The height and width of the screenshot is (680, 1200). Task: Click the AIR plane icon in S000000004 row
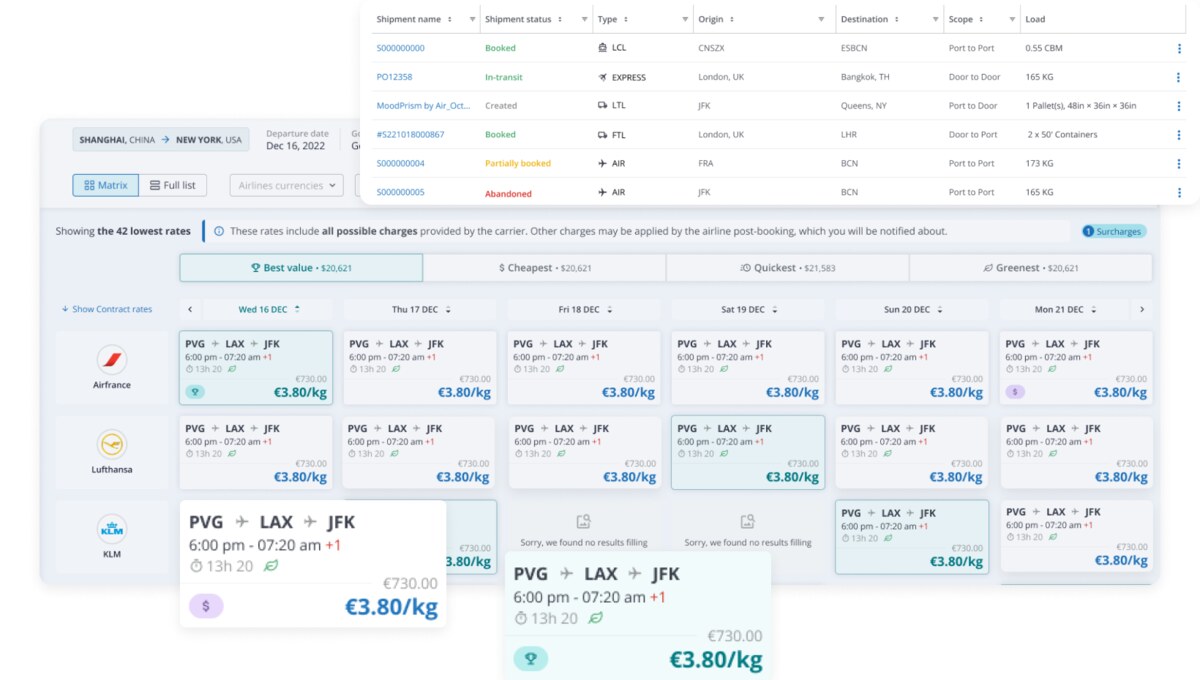pos(602,163)
